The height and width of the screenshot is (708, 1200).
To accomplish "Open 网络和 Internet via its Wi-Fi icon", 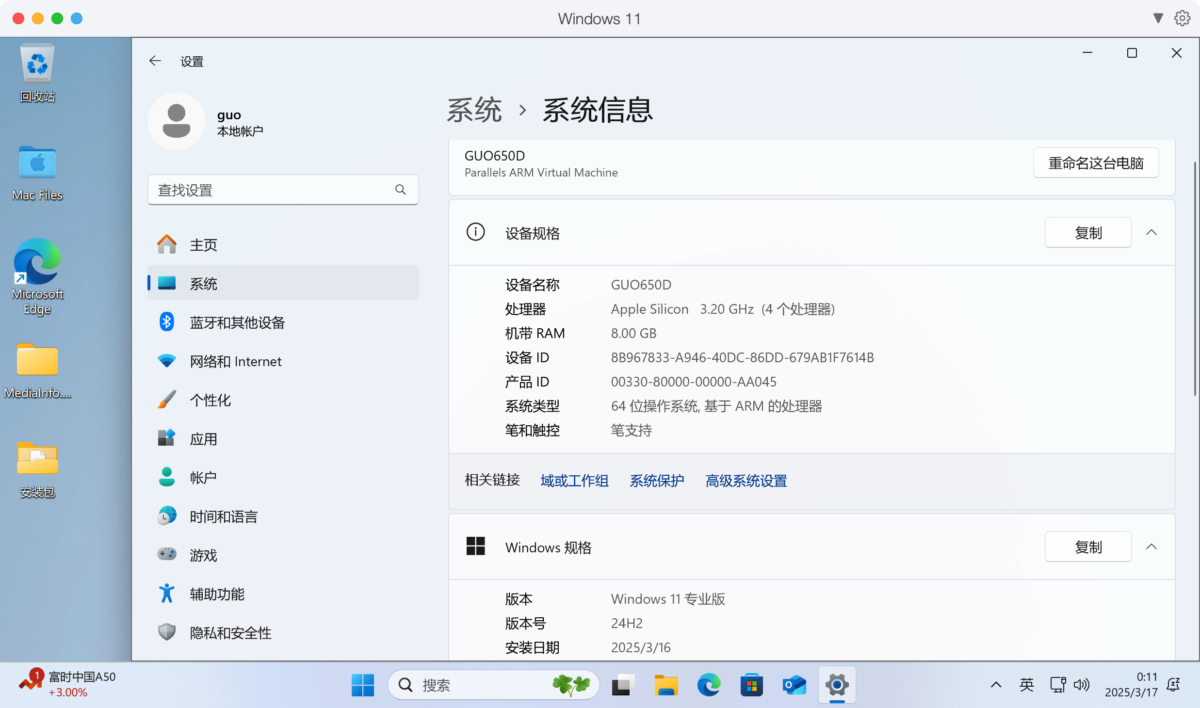I will click(x=167, y=361).
